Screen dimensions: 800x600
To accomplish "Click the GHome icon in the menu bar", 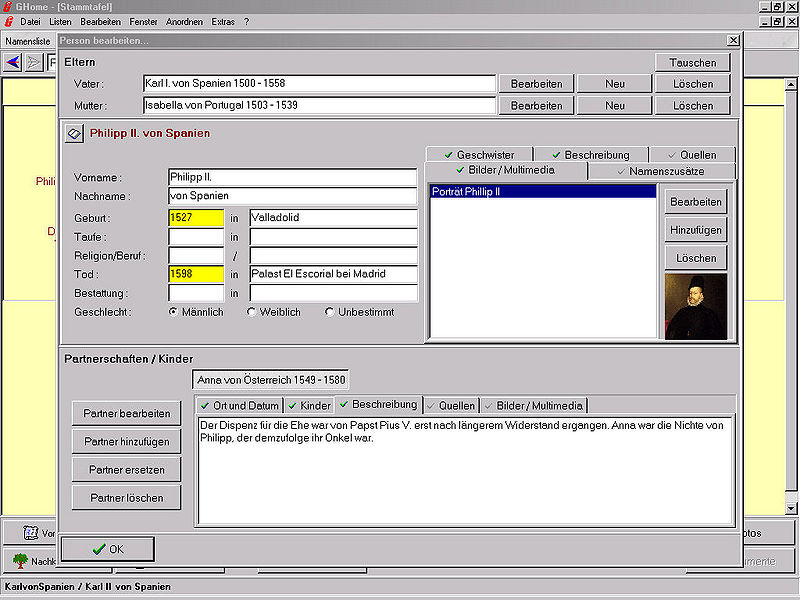I will tap(9, 21).
